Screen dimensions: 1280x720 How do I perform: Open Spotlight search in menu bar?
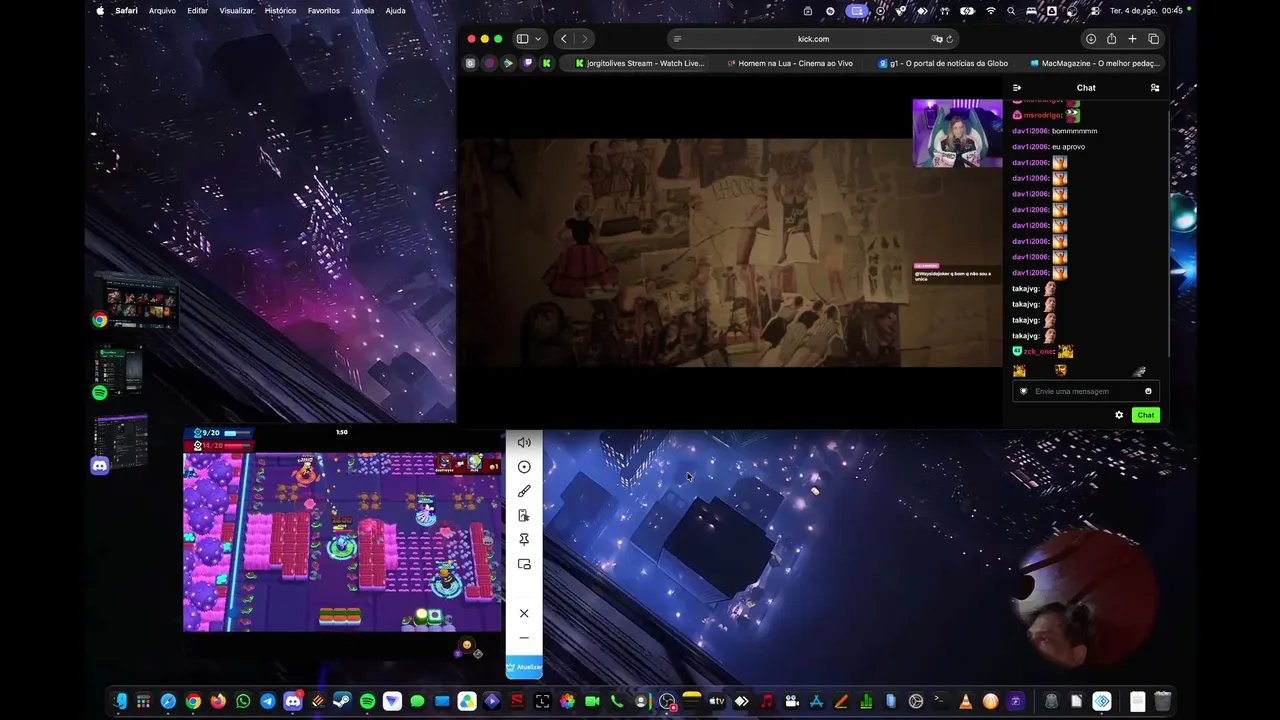pyautogui.click(x=1012, y=11)
